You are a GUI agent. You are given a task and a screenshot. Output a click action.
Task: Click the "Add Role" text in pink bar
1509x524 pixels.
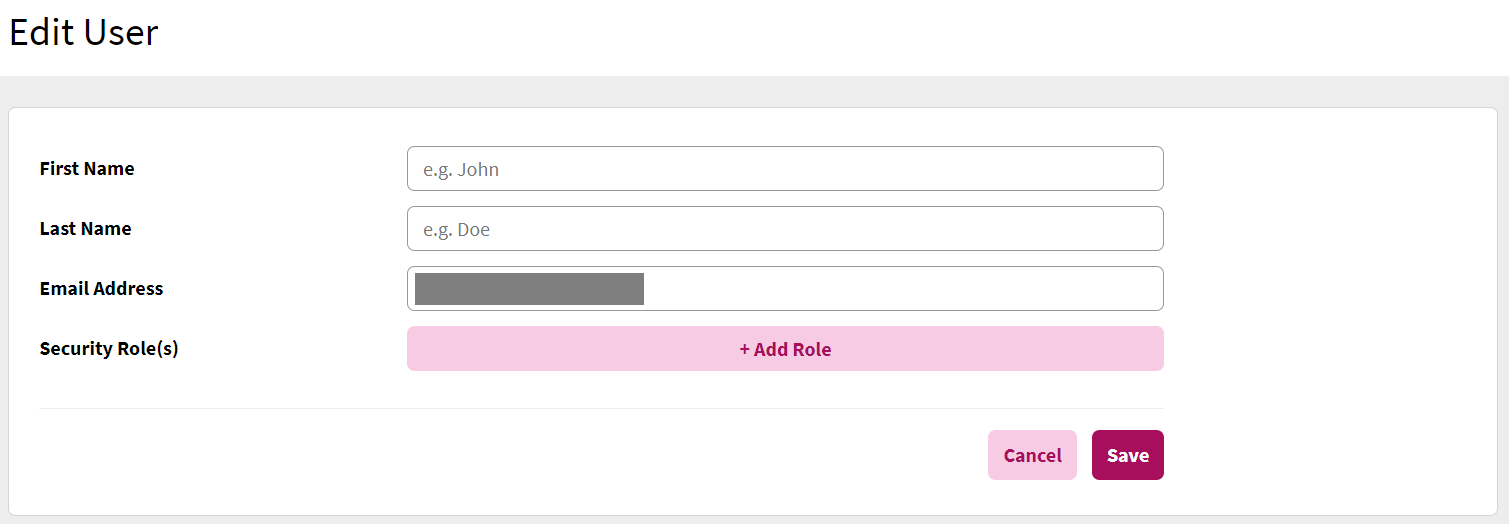click(x=793, y=350)
